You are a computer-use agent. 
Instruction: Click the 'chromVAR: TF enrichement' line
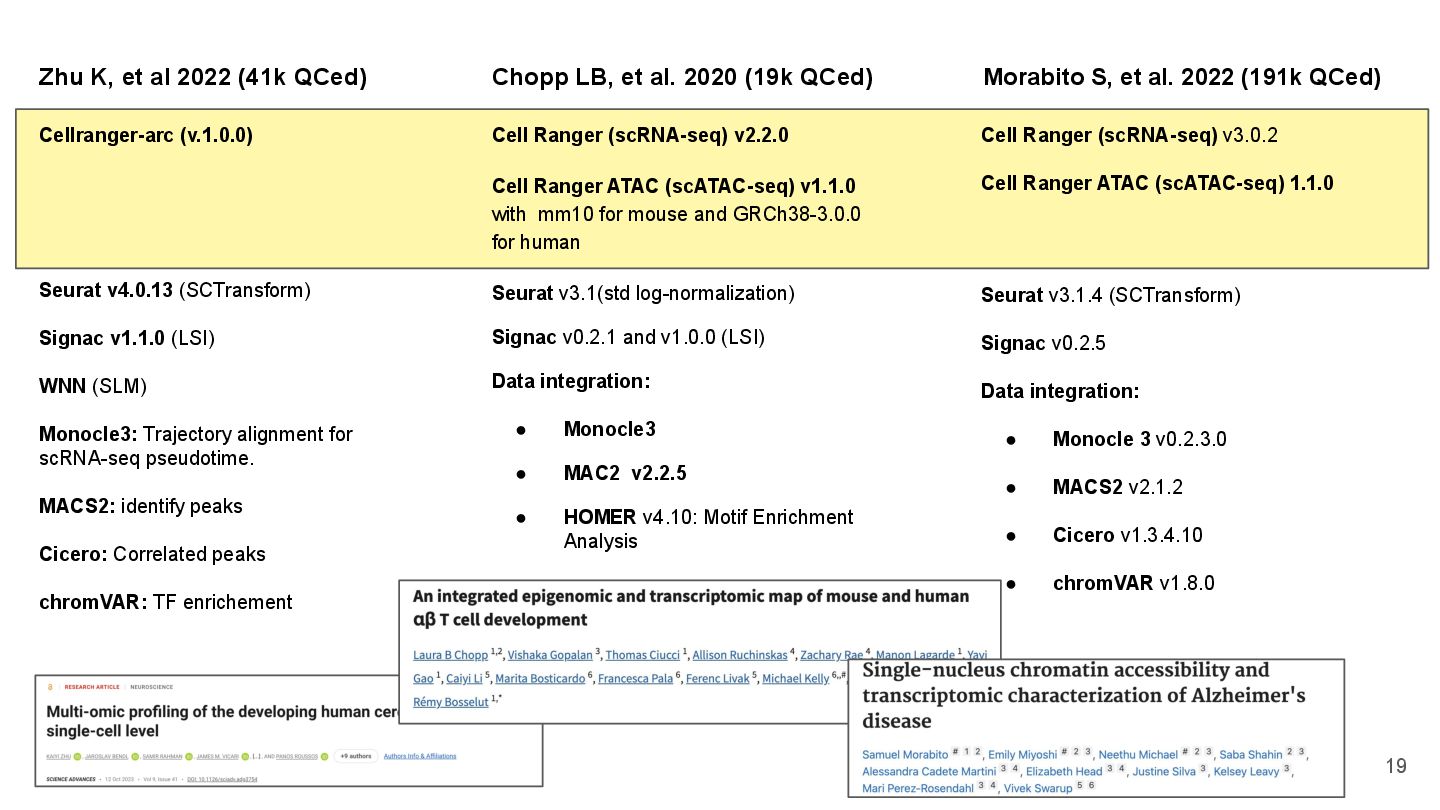coord(166,602)
